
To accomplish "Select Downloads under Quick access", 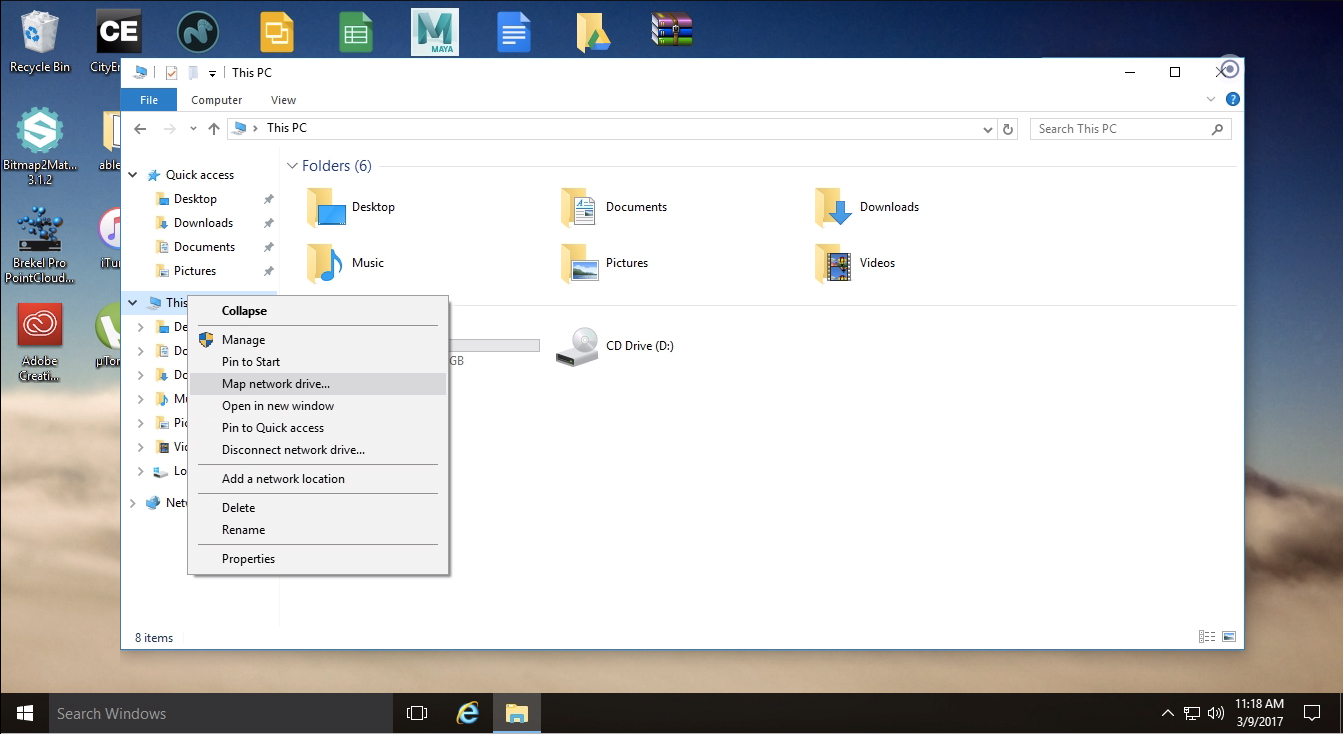I will pos(203,223).
